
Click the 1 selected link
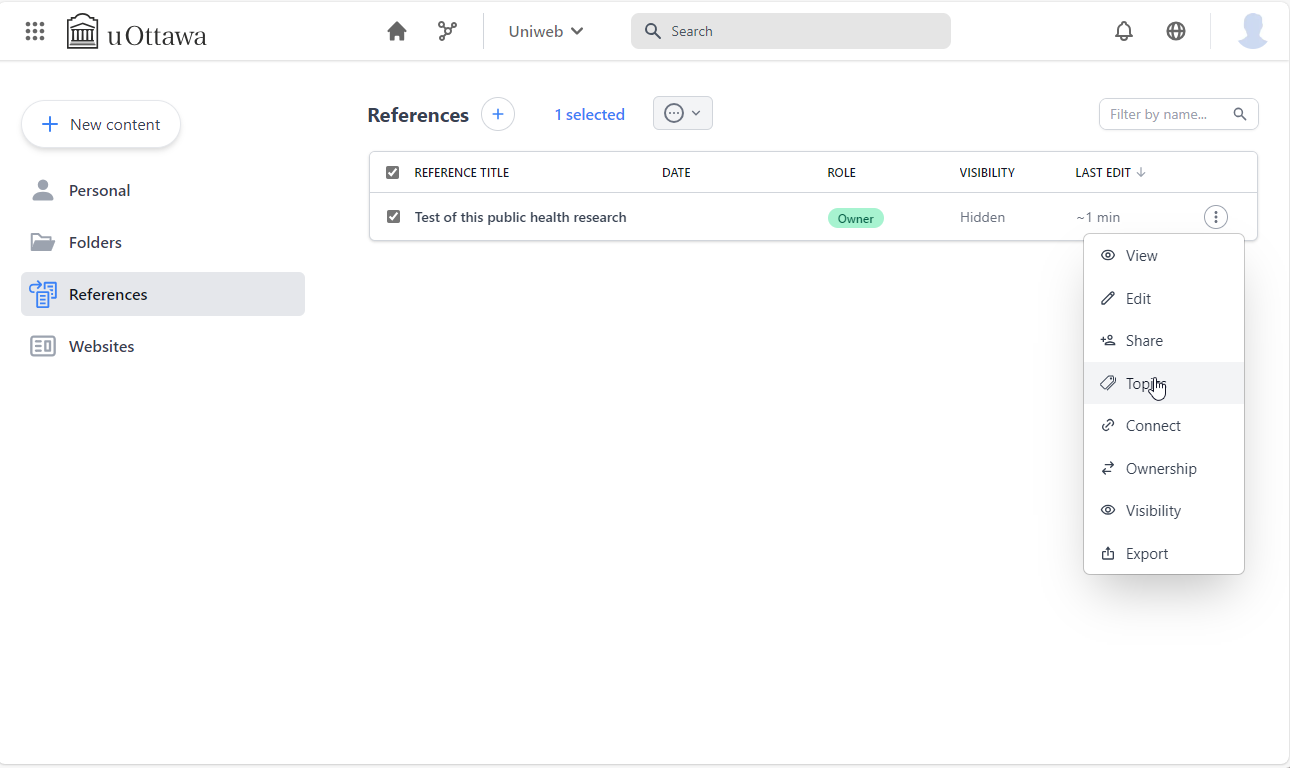point(589,114)
